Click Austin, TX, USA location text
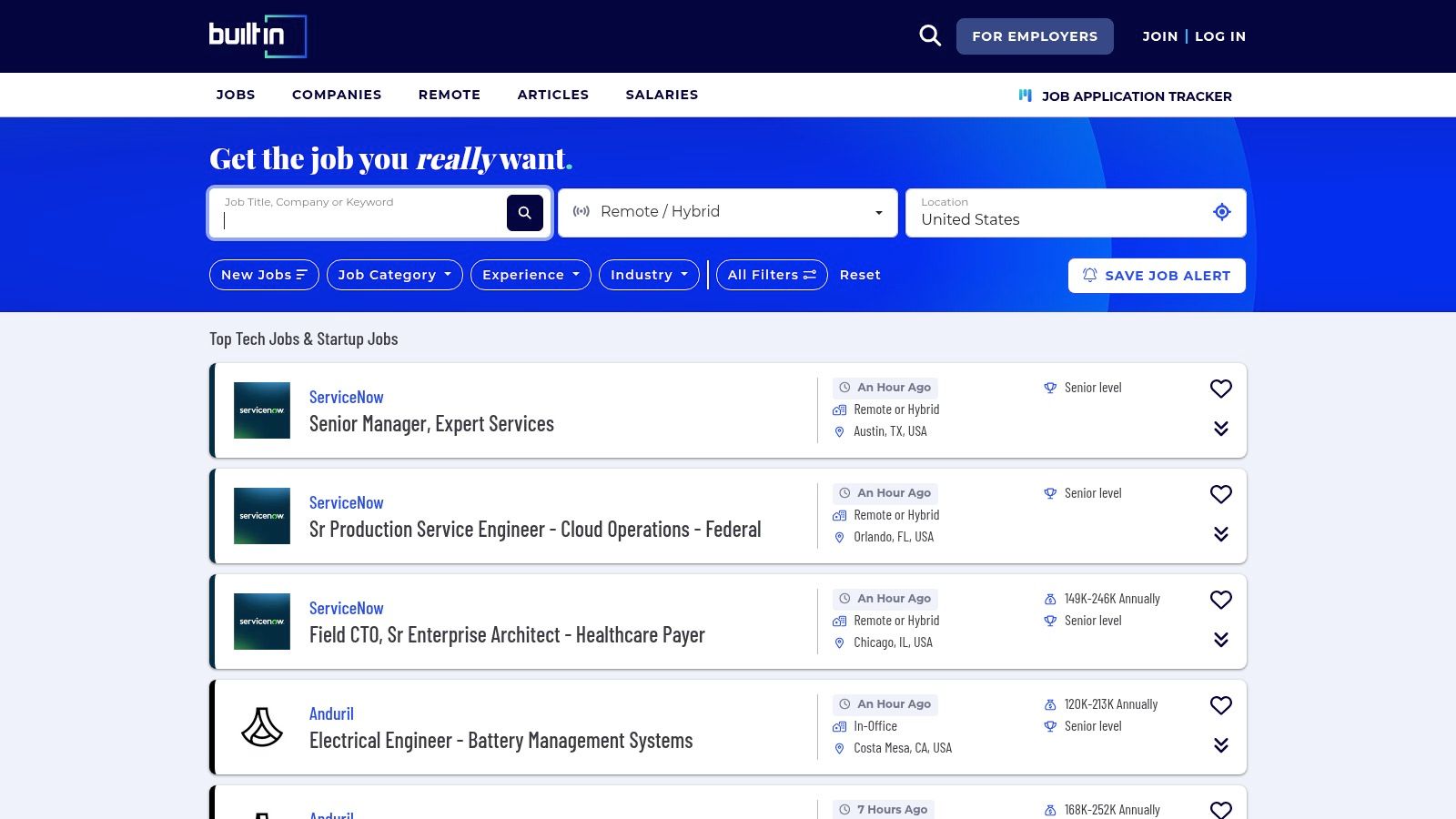The image size is (1456, 819). pyautogui.click(x=890, y=431)
